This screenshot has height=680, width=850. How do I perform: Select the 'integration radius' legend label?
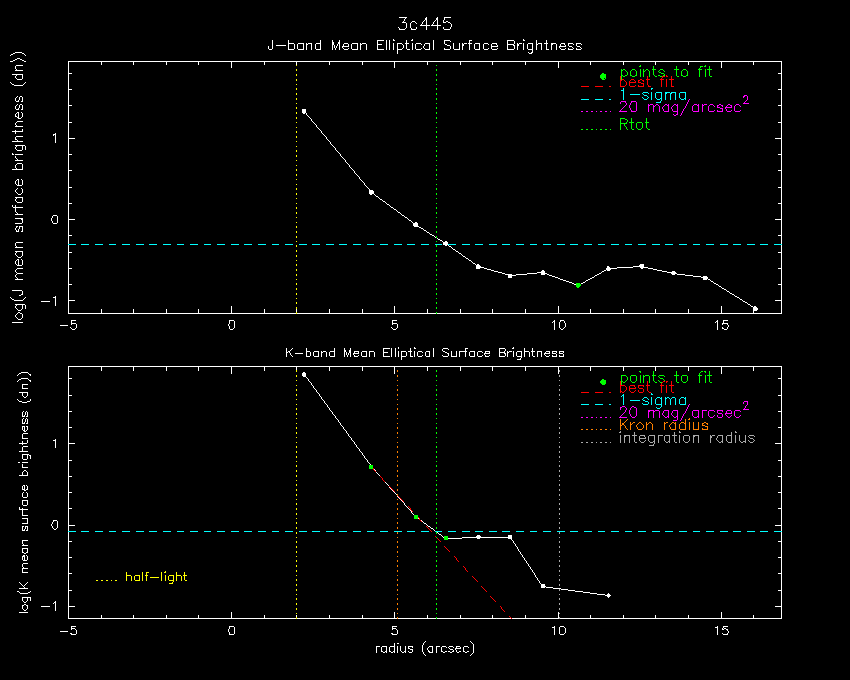point(687,438)
